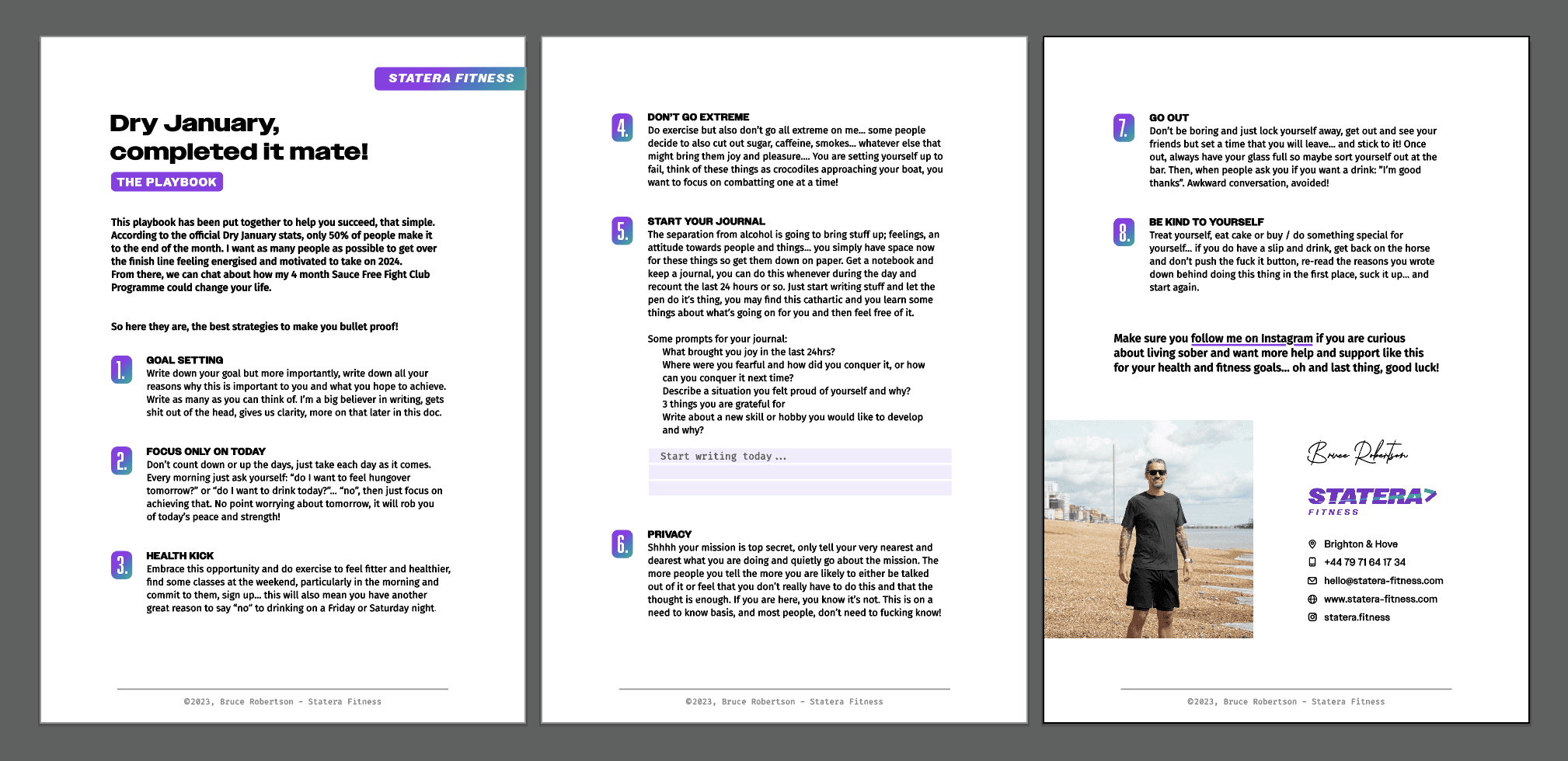Click the STATERA FITNESS purple badge
Screen dimensions: 1568x761
click(x=450, y=78)
